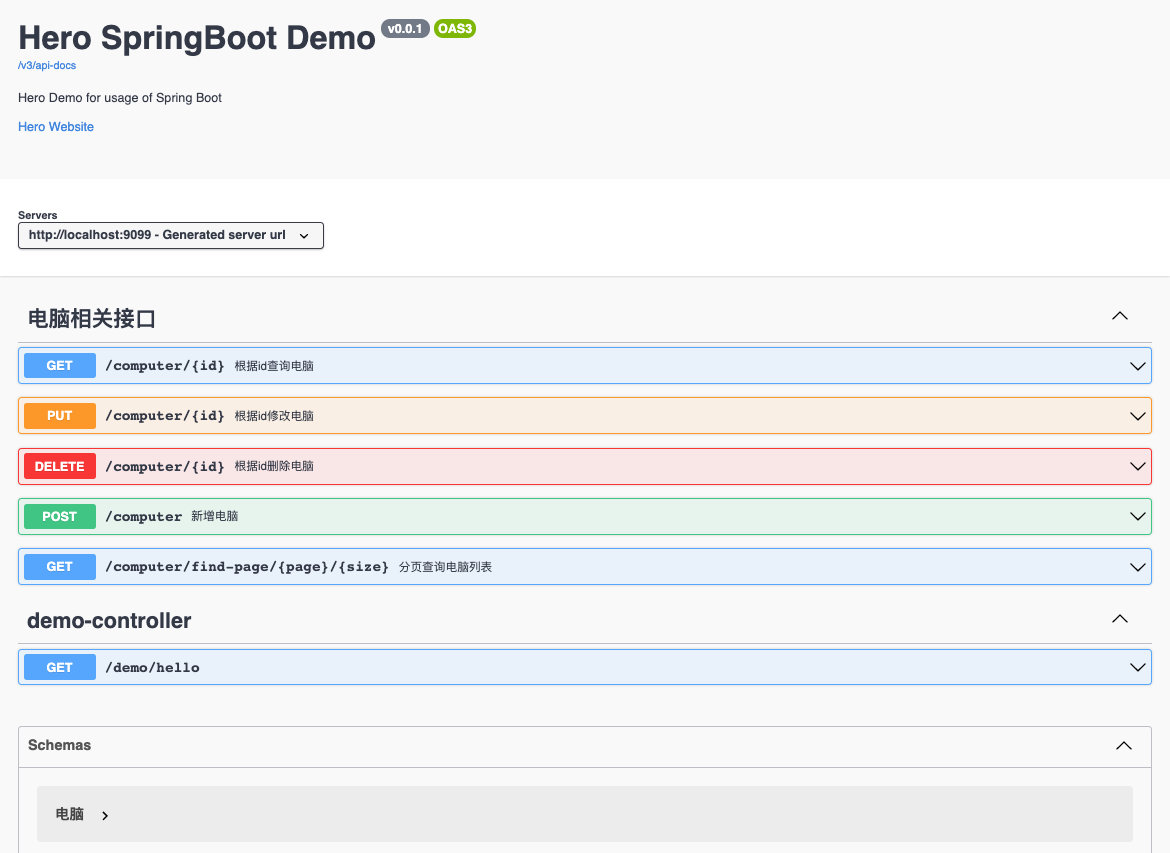
Task: Click the 电脑 schema name
Action: [x=69, y=814]
